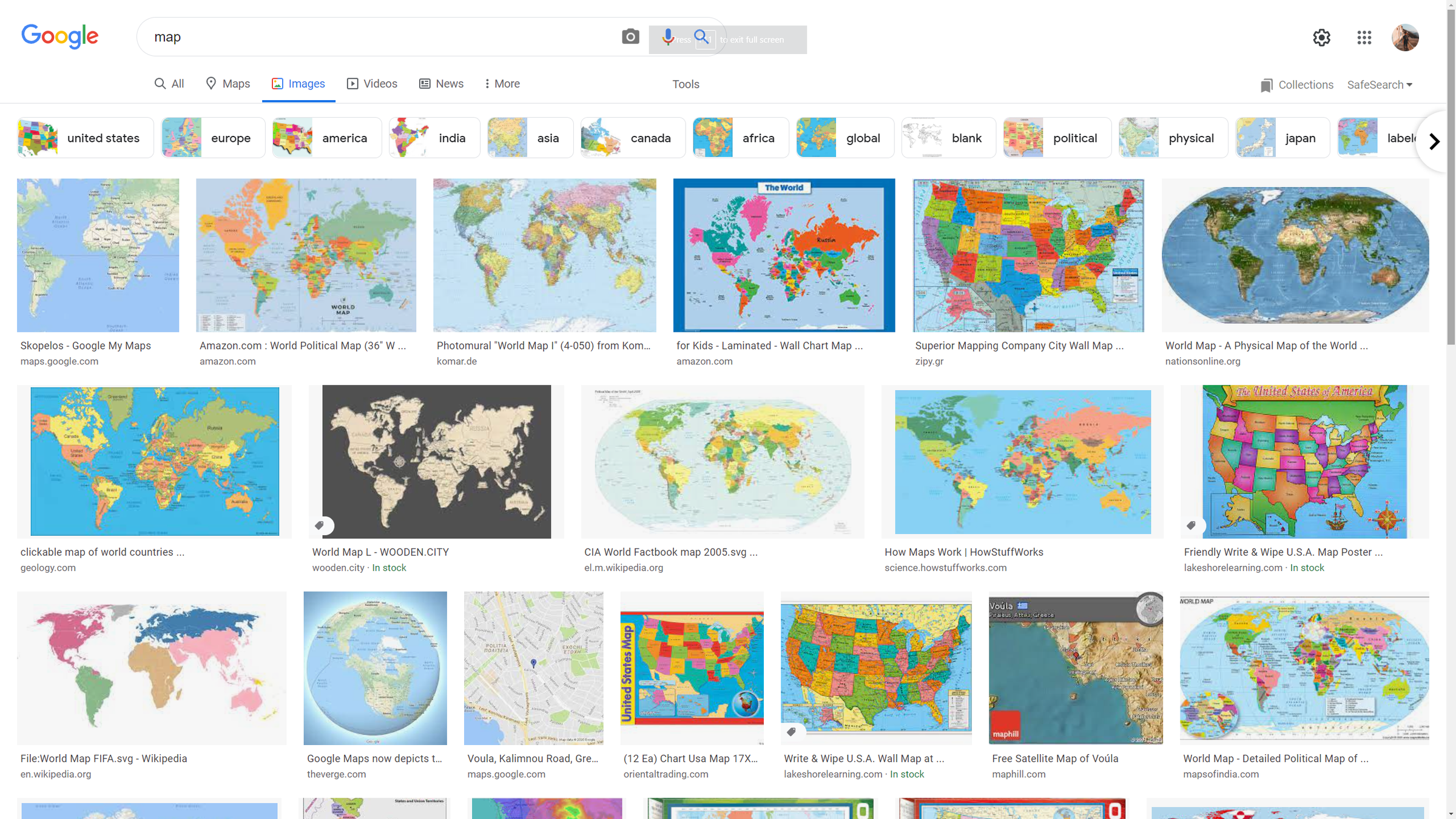Click the microphone voice search icon

click(x=667, y=37)
